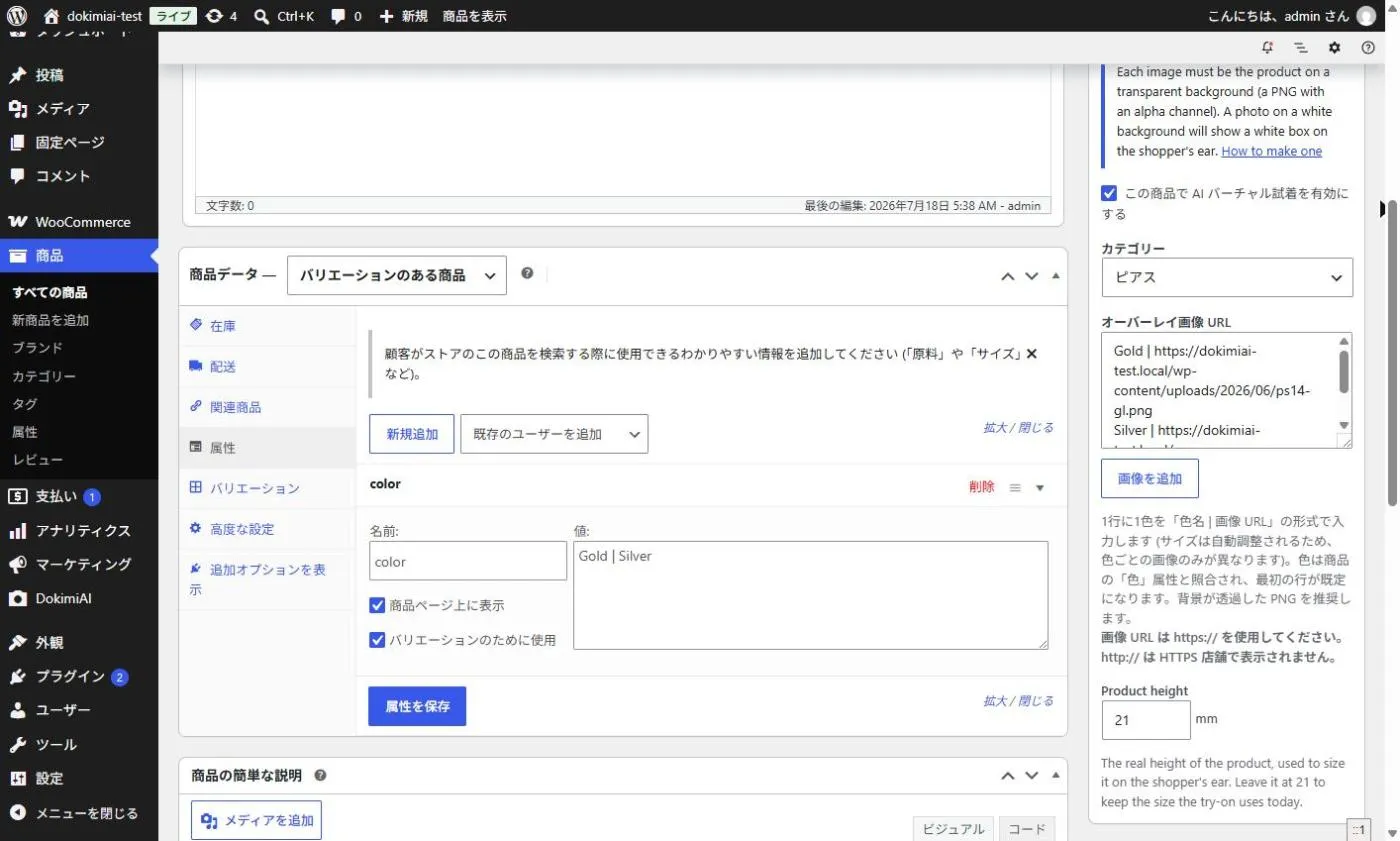Click the help tip icon beside product type
Screen dimensions: 1400x841
527,274
